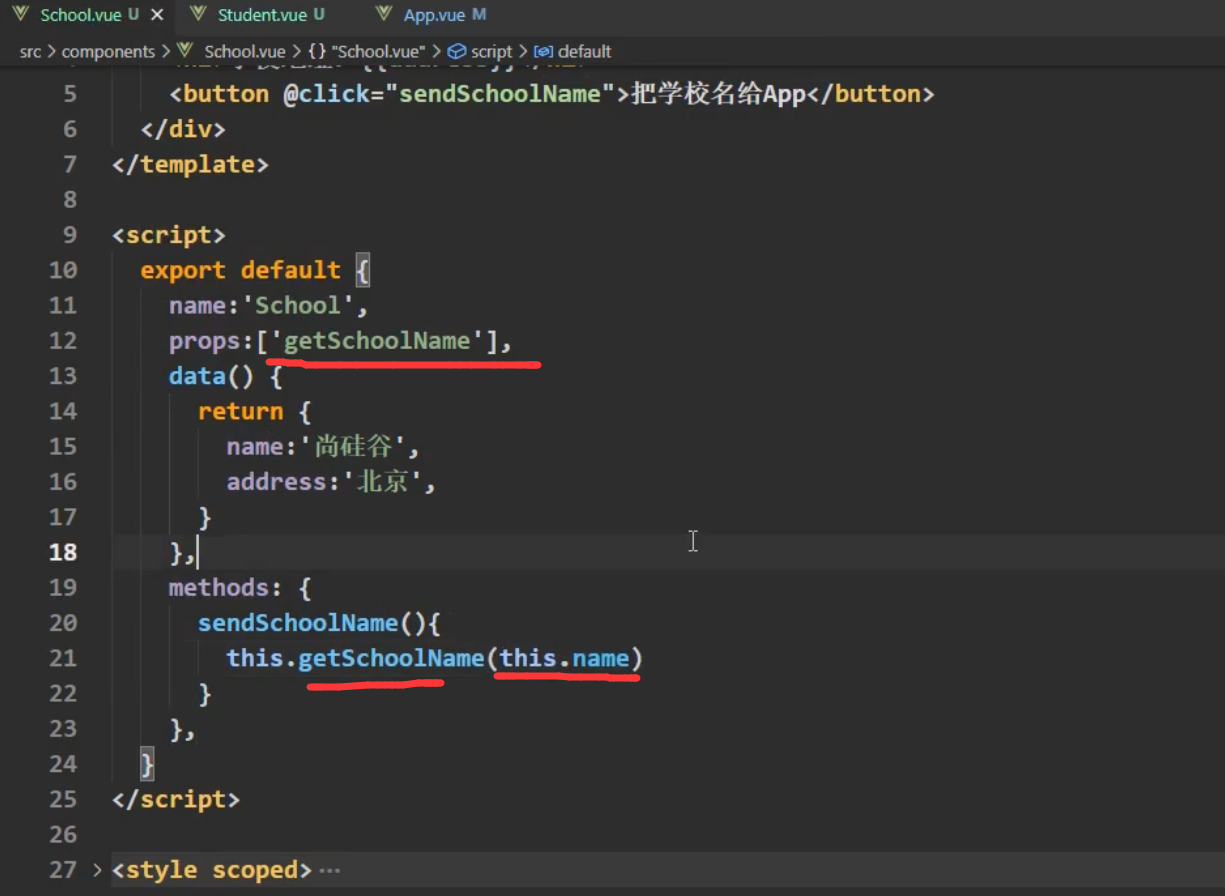Place cursor at end of line 18
The width and height of the screenshot is (1225, 896).
coord(198,552)
